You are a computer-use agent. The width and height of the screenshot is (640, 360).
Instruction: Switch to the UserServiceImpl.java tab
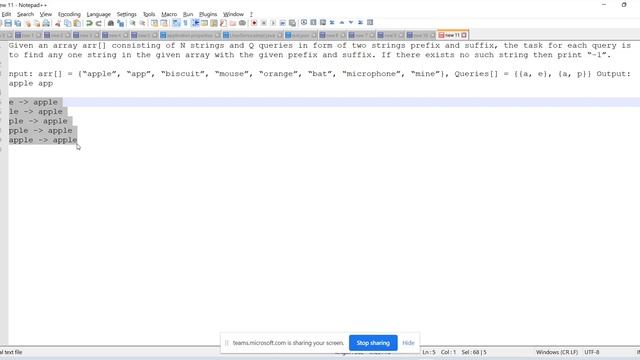[x=252, y=36]
